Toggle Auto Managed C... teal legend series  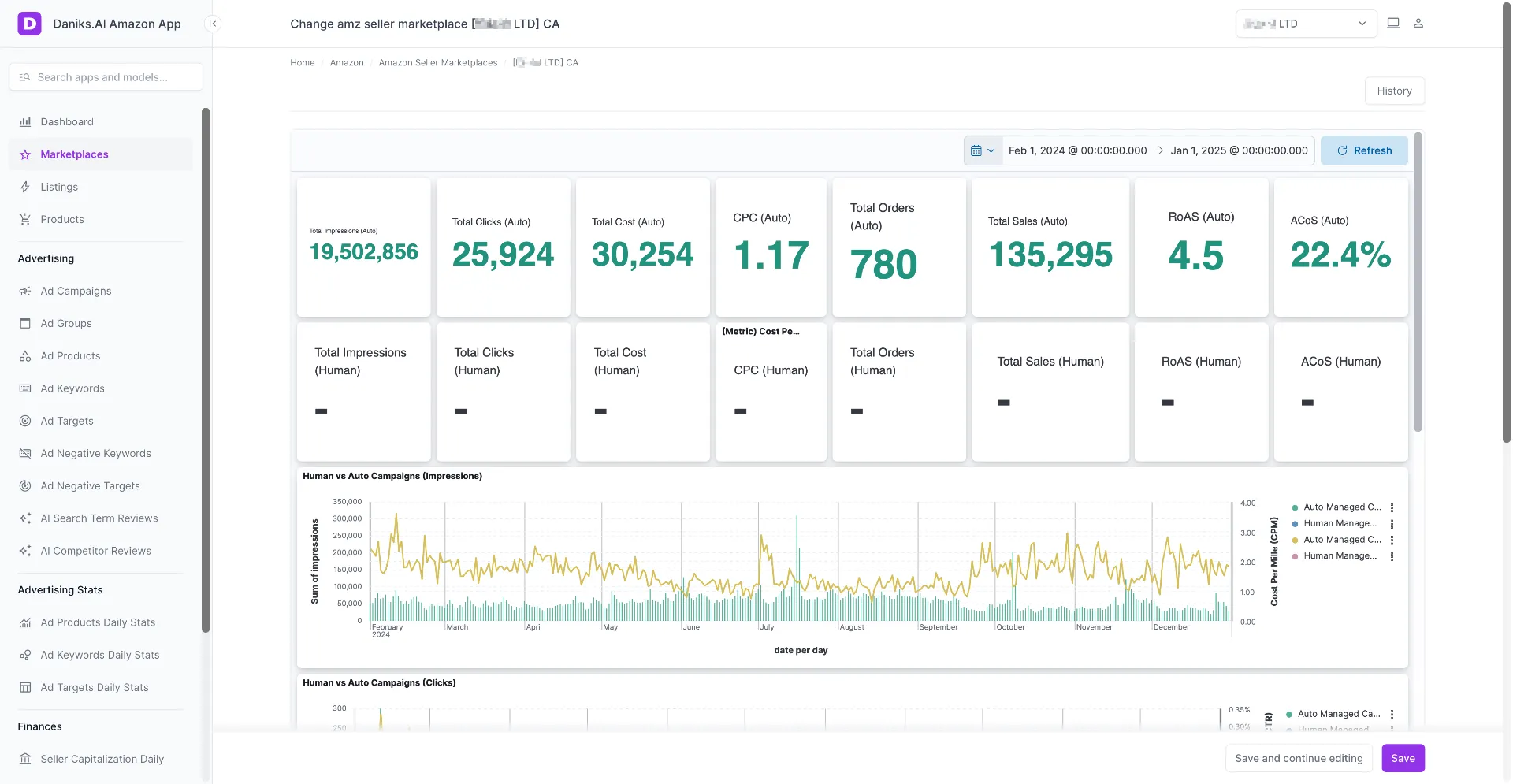(1337, 507)
